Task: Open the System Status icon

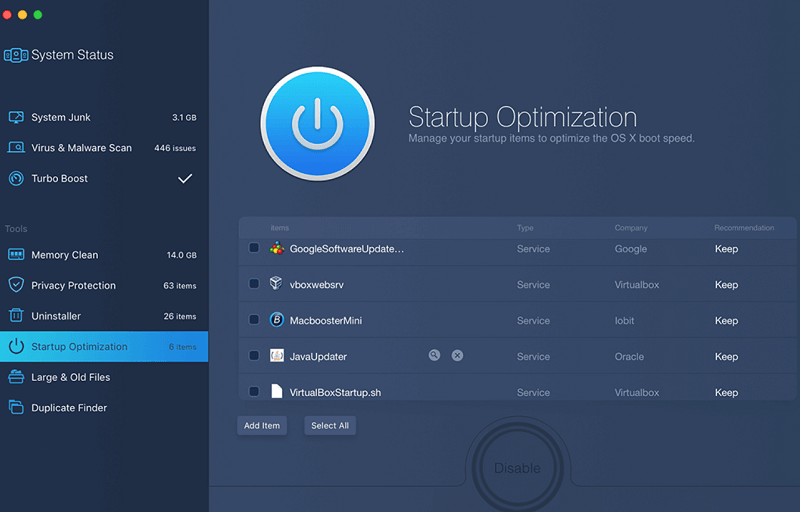Action: pyautogui.click(x=16, y=55)
